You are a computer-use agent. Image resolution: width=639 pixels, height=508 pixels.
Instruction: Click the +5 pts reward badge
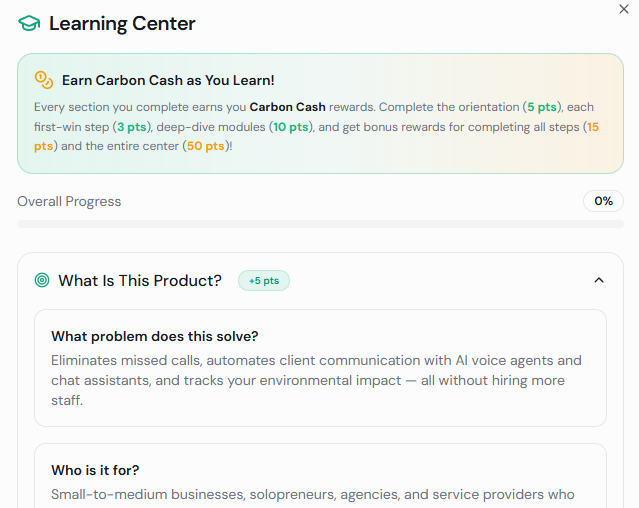tap(264, 281)
